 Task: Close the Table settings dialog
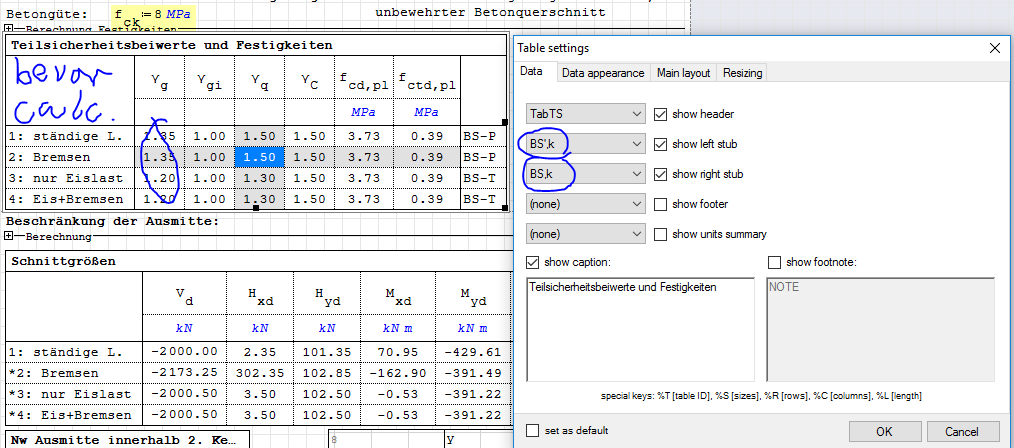tap(994, 48)
